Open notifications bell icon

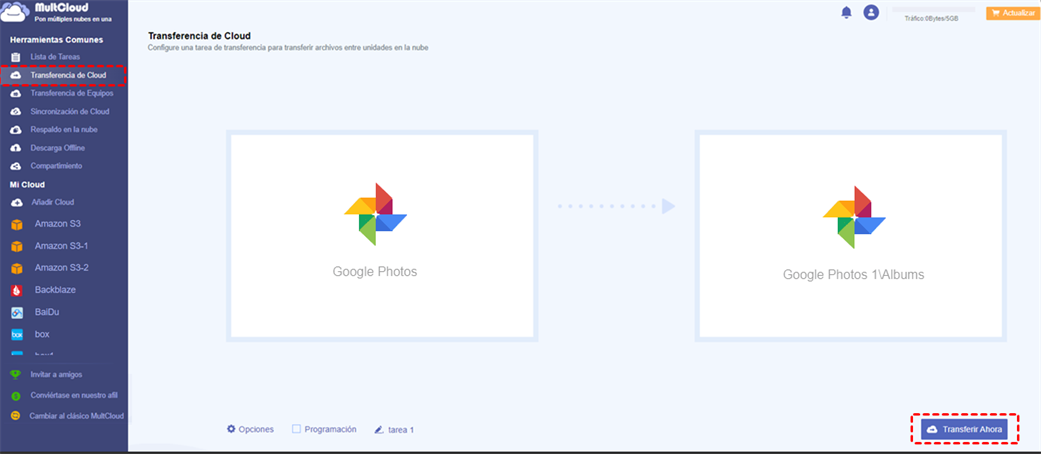pos(846,12)
